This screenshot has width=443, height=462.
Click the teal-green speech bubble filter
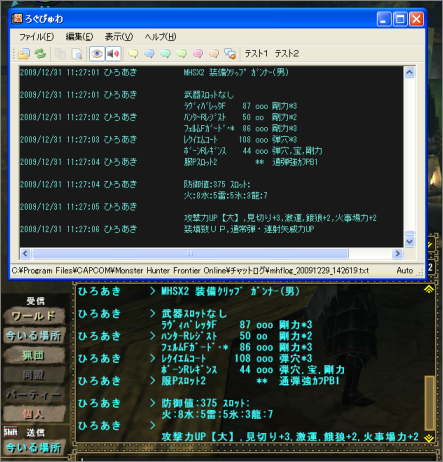click(x=165, y=54)
